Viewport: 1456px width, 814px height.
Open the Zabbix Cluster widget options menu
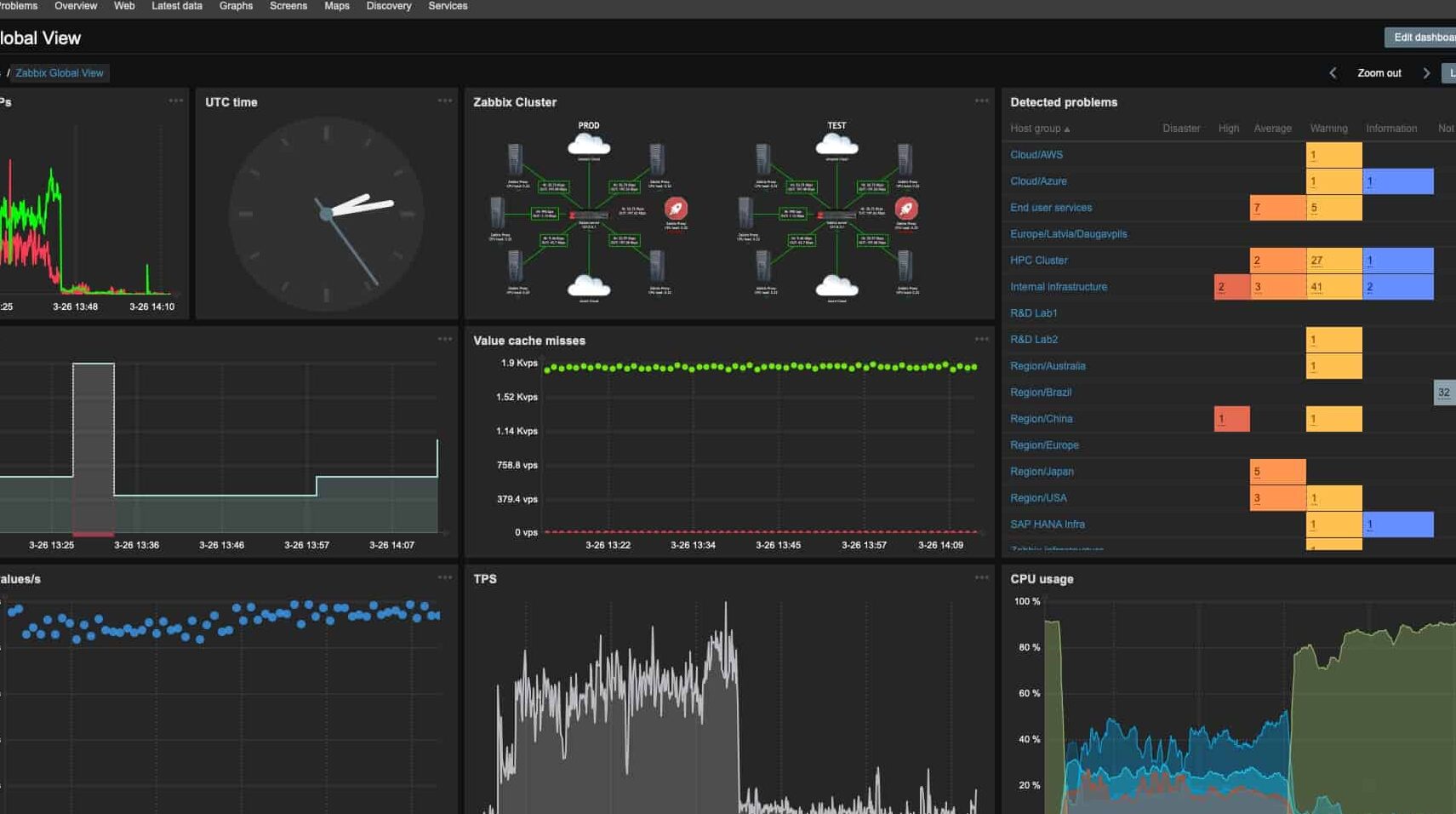pos(981,100)
